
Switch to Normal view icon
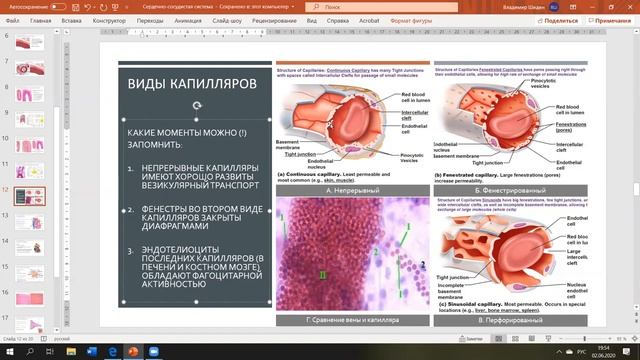(498, 339)
